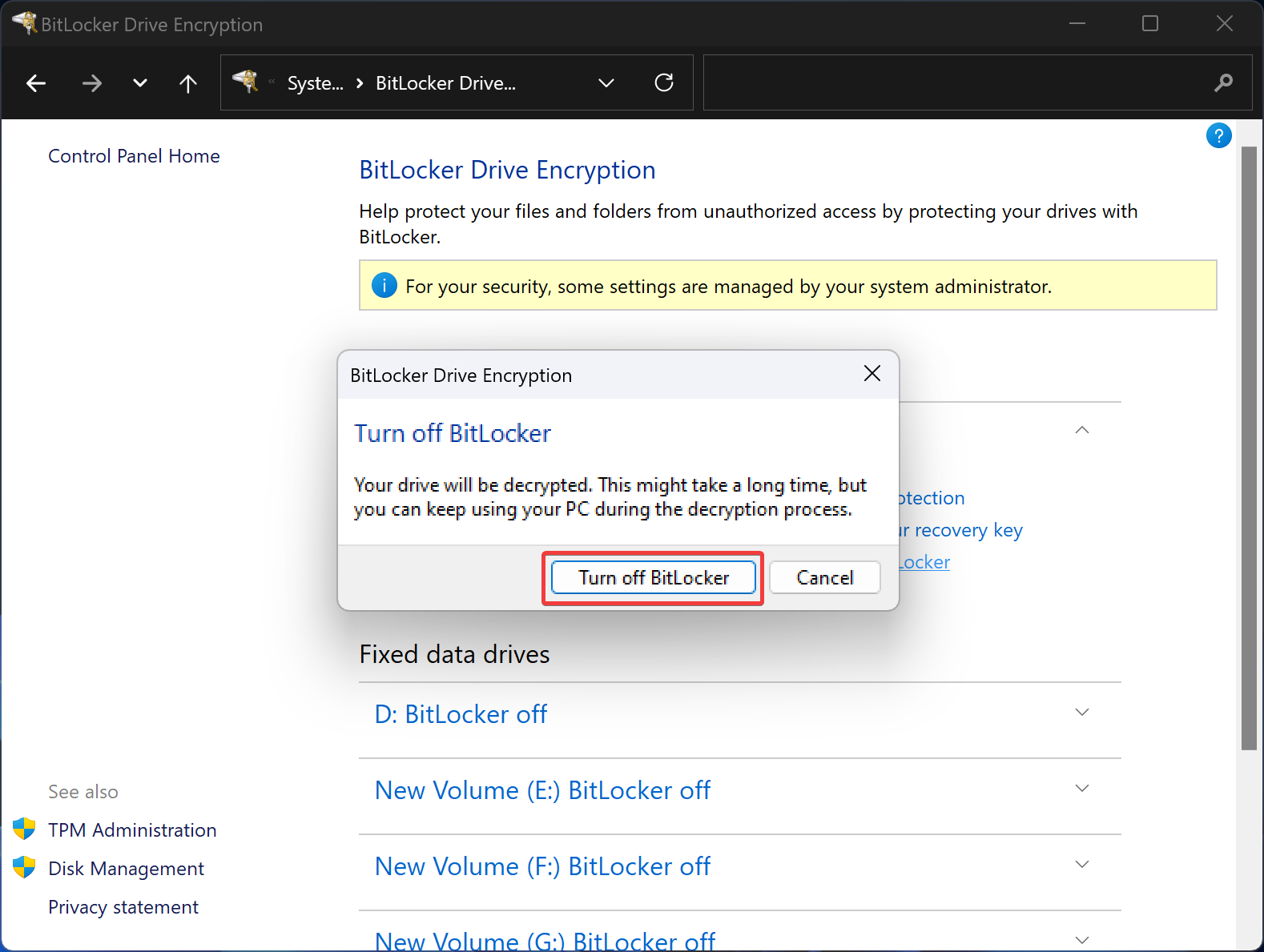The height and width of the screenshot is (952, 1264).
Task: Go back using the back arrow
Action: (36, 83)
